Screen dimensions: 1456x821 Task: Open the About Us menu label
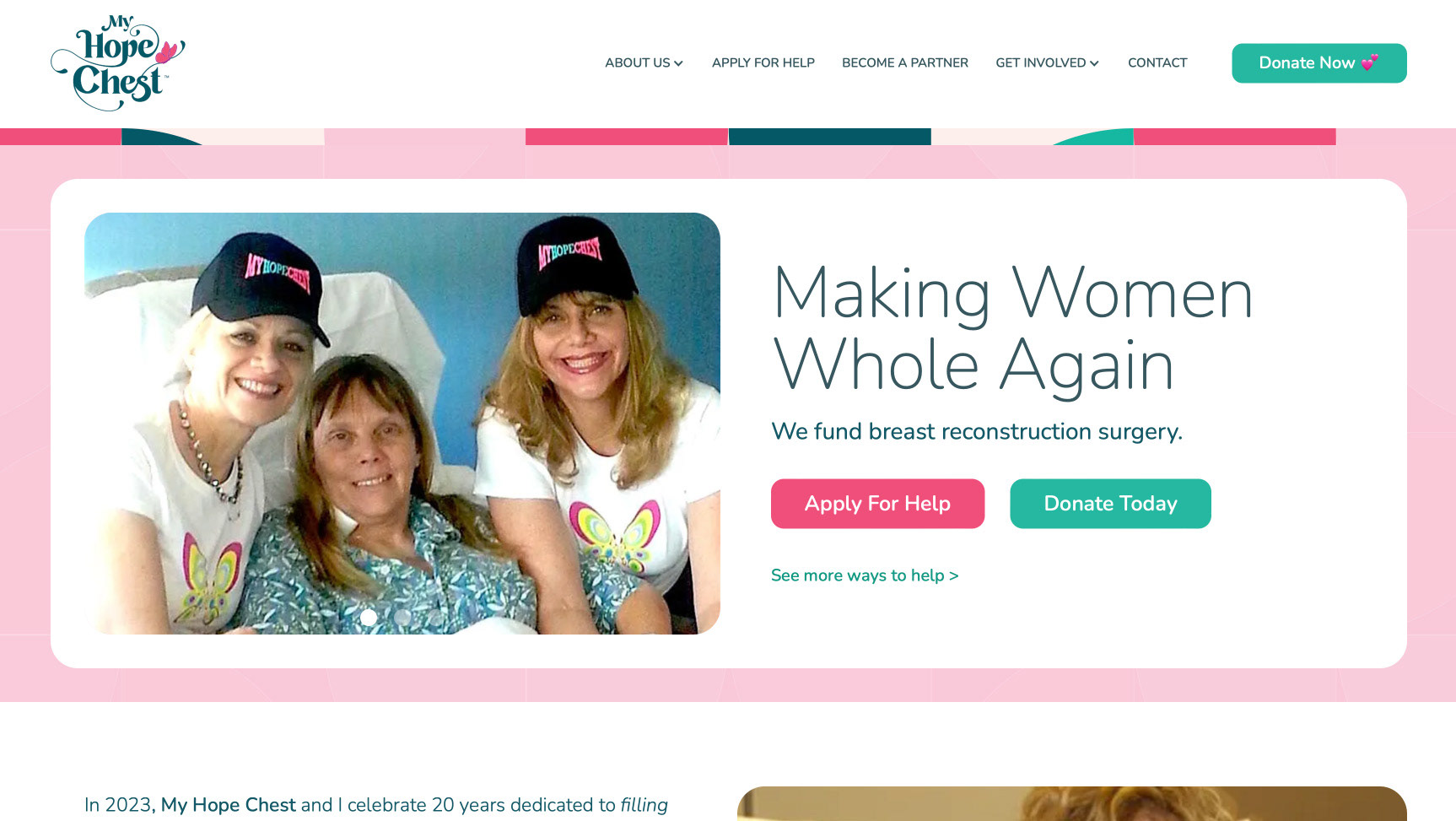point(637,62)
